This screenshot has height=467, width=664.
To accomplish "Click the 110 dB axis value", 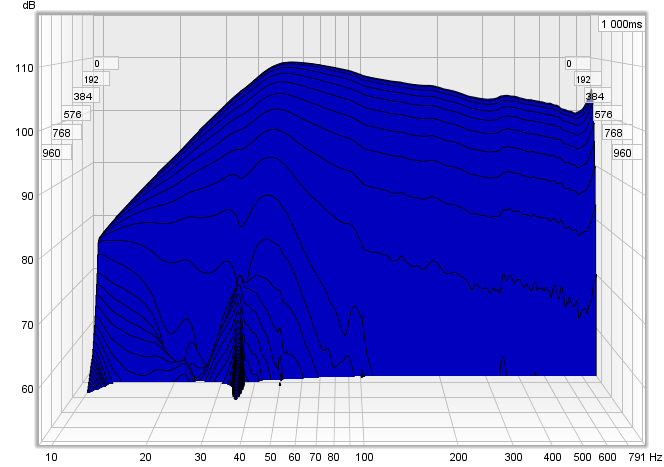I will click(23, 68).
